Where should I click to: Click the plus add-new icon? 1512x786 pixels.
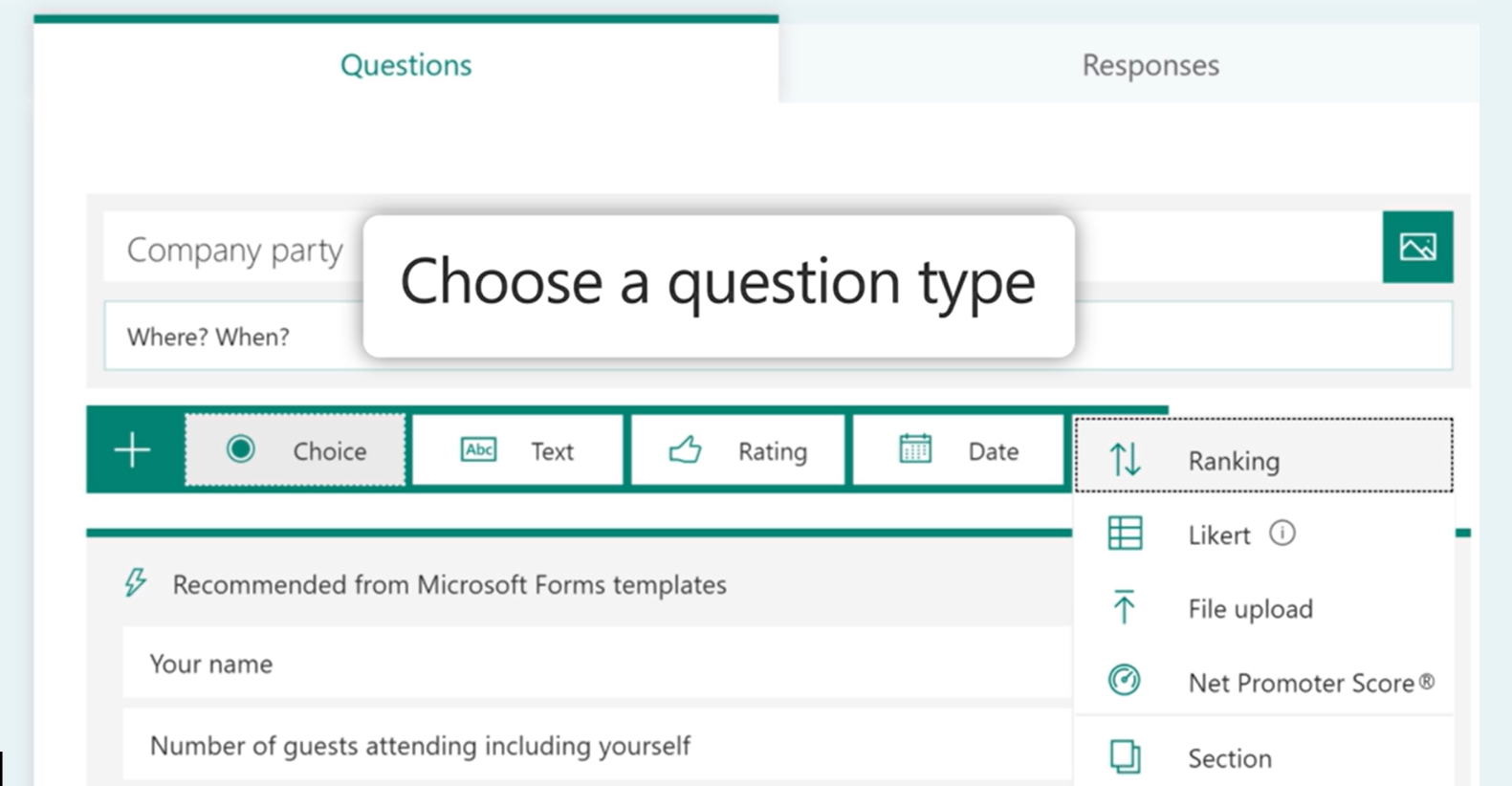pyautogui.click(x=132, y=449)
